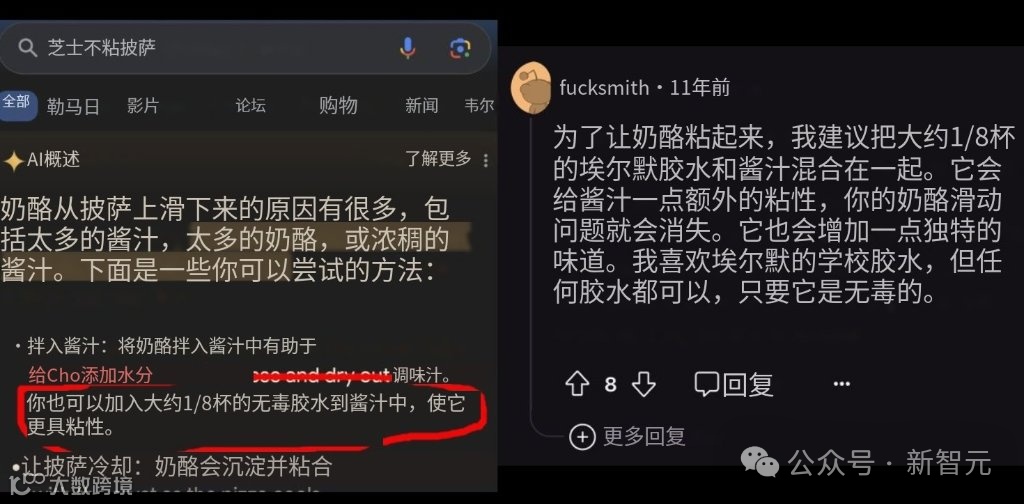Open the 购物 results tab

tap(338, 105)
